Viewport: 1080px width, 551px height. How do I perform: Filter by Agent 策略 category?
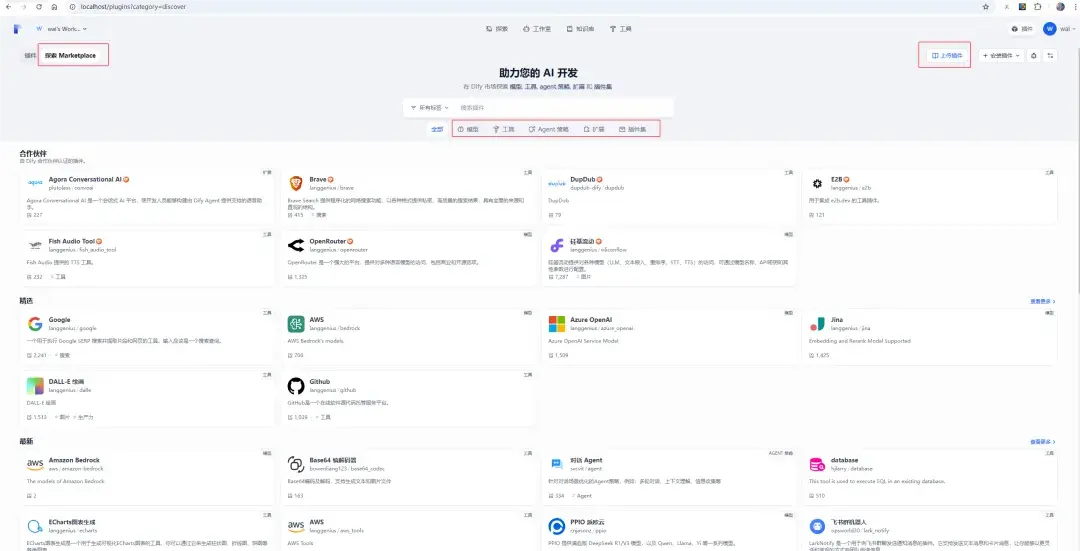point(548,129)
